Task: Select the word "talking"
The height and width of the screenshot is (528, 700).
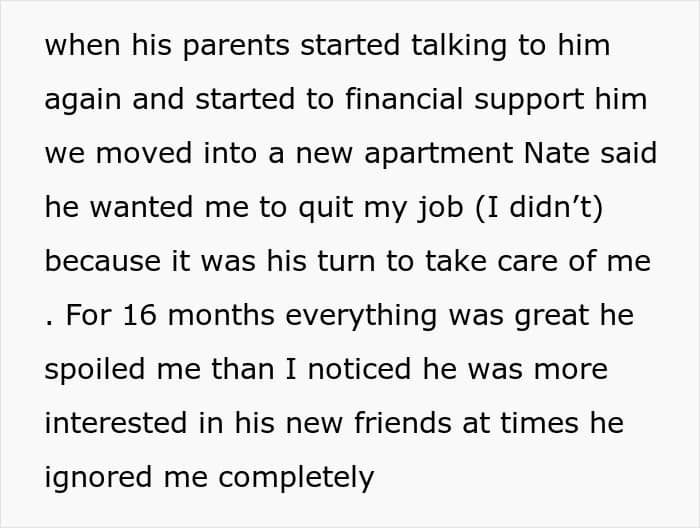Action: pyautogui.click(x=459, y=46)
